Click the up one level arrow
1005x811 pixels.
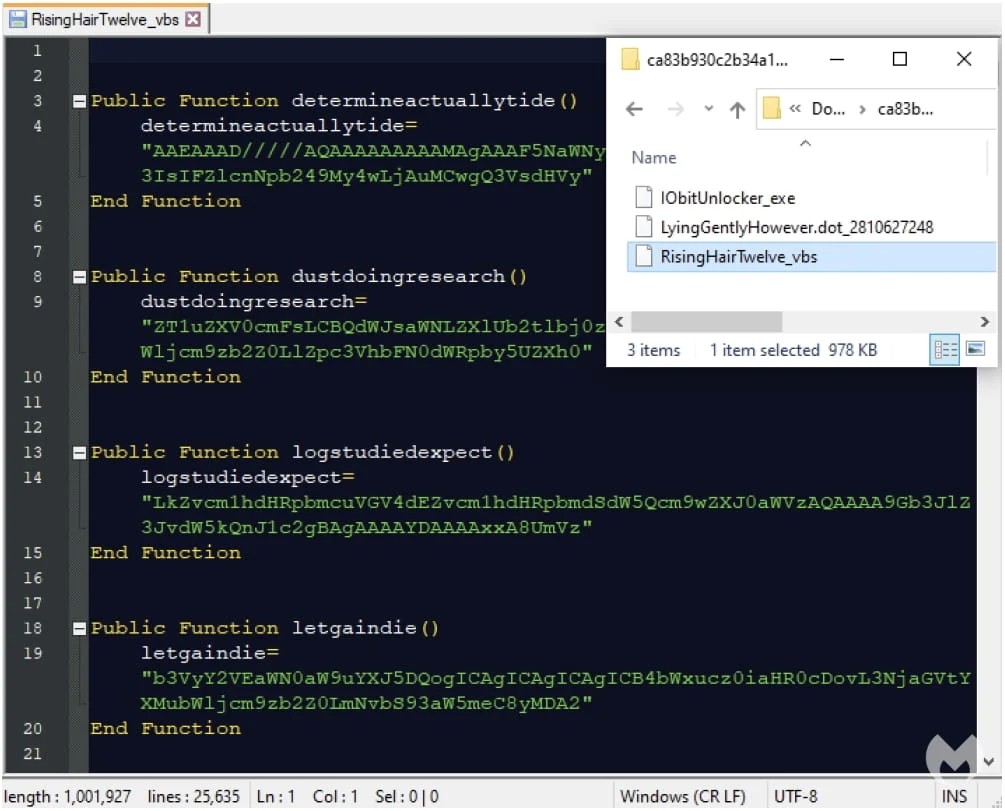(738, 110)
